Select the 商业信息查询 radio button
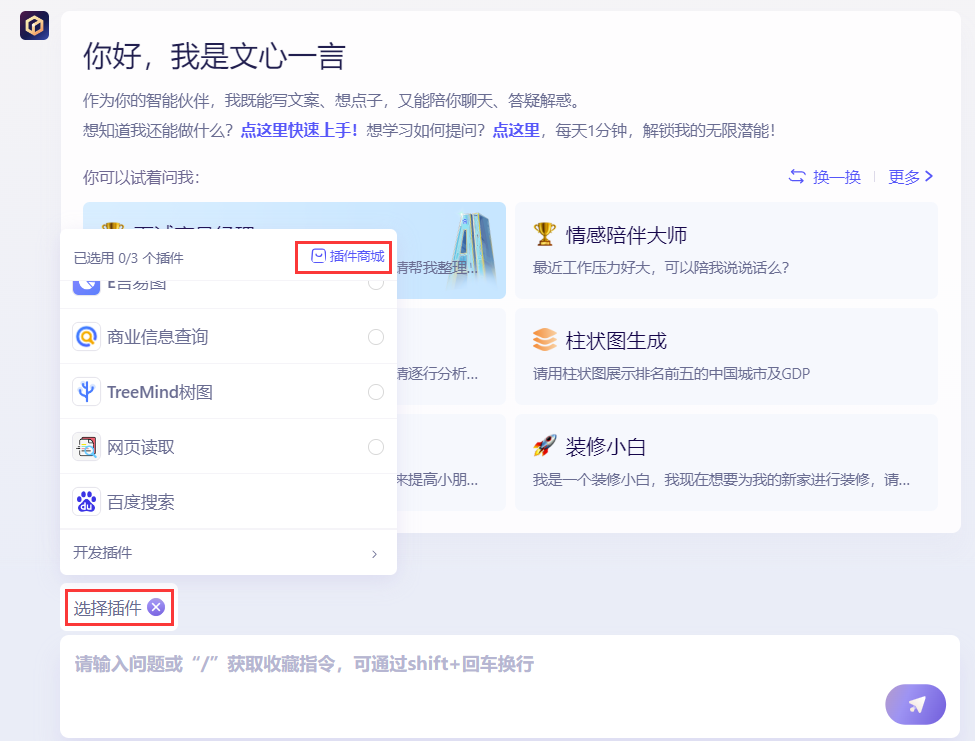Image resolution: width=975 pixels, height=741 pixels. (376, 337)
